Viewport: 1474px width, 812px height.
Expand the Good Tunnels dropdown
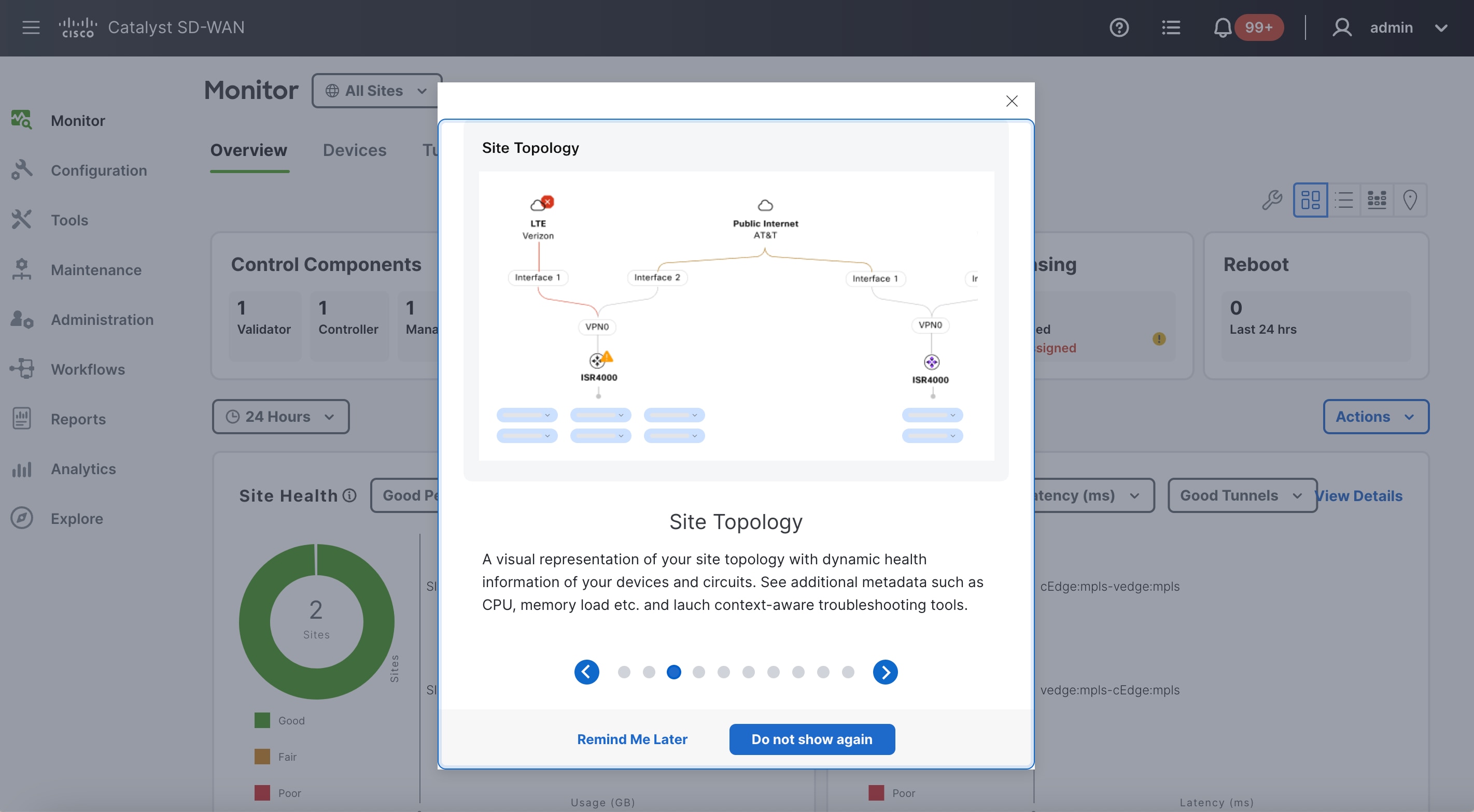[x=1241, y=495]
